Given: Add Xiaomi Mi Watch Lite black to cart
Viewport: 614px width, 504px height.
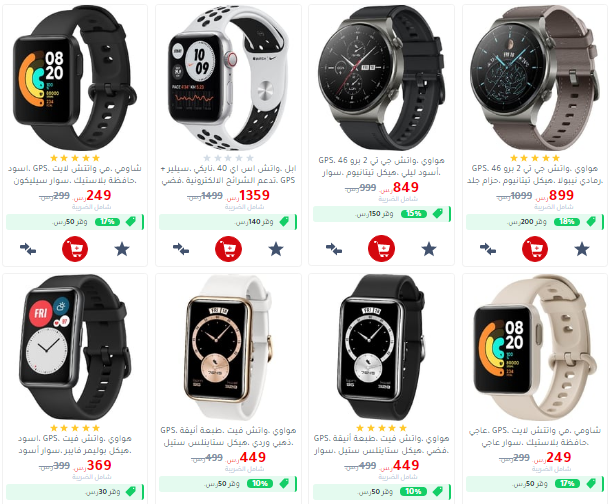Looking at the screenshot, I should [x=75, y=249].
